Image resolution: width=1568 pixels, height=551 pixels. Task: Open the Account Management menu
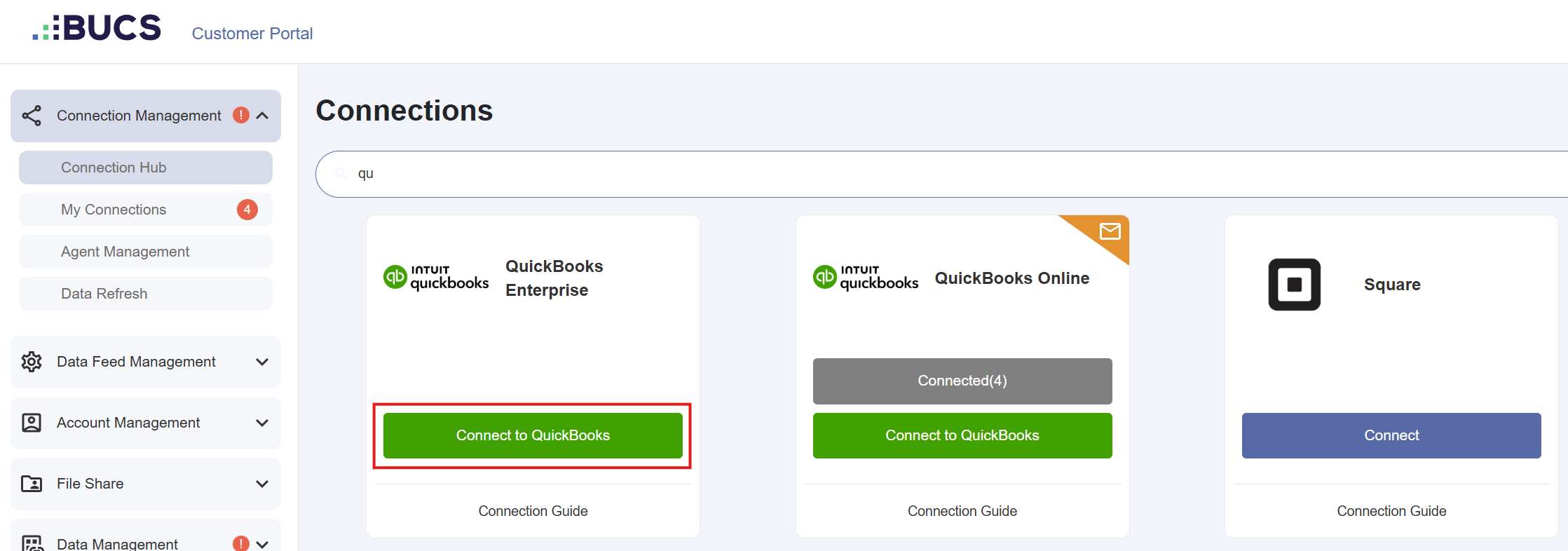click(x=146, y=423)
